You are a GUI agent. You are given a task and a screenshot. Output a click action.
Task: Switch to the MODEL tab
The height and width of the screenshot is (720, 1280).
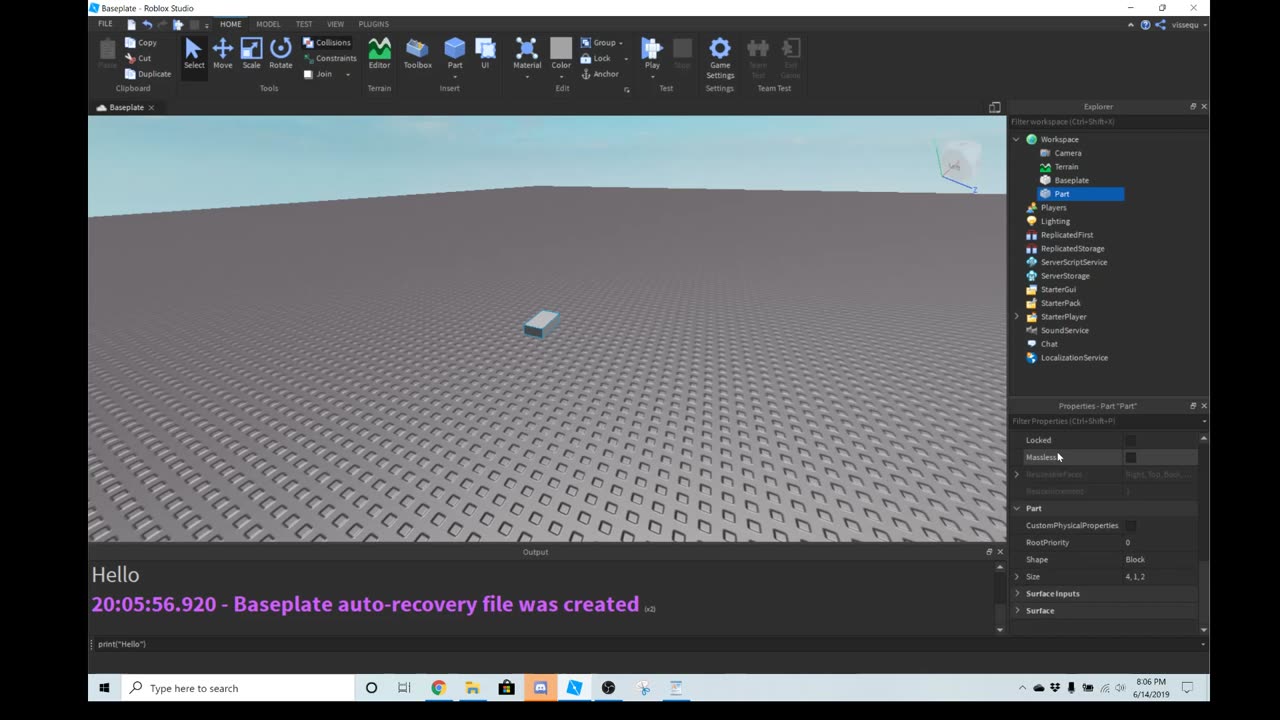click(268, 24)
